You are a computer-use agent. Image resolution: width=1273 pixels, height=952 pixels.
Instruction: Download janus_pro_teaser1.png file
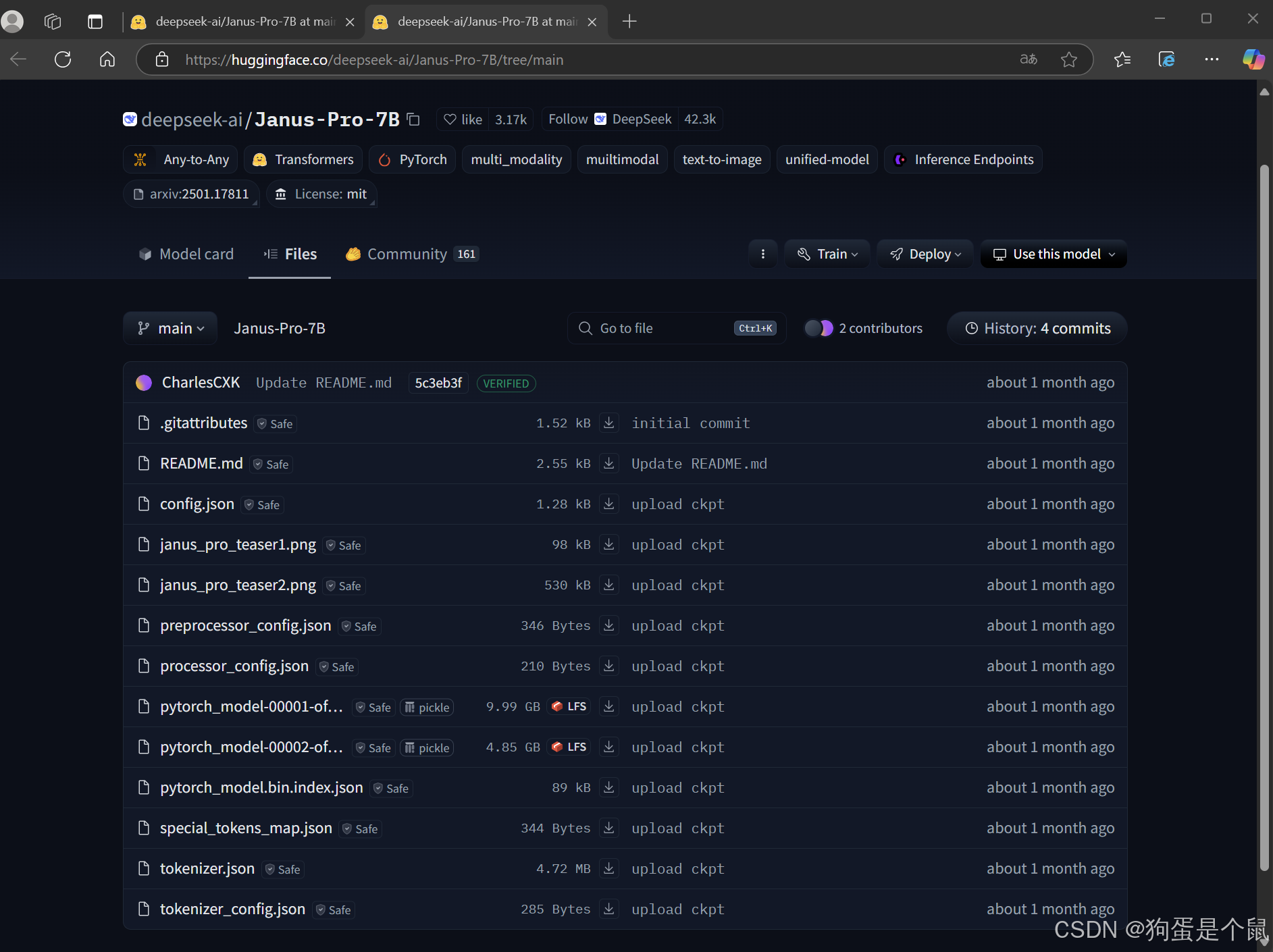click(x=608, y=544)
